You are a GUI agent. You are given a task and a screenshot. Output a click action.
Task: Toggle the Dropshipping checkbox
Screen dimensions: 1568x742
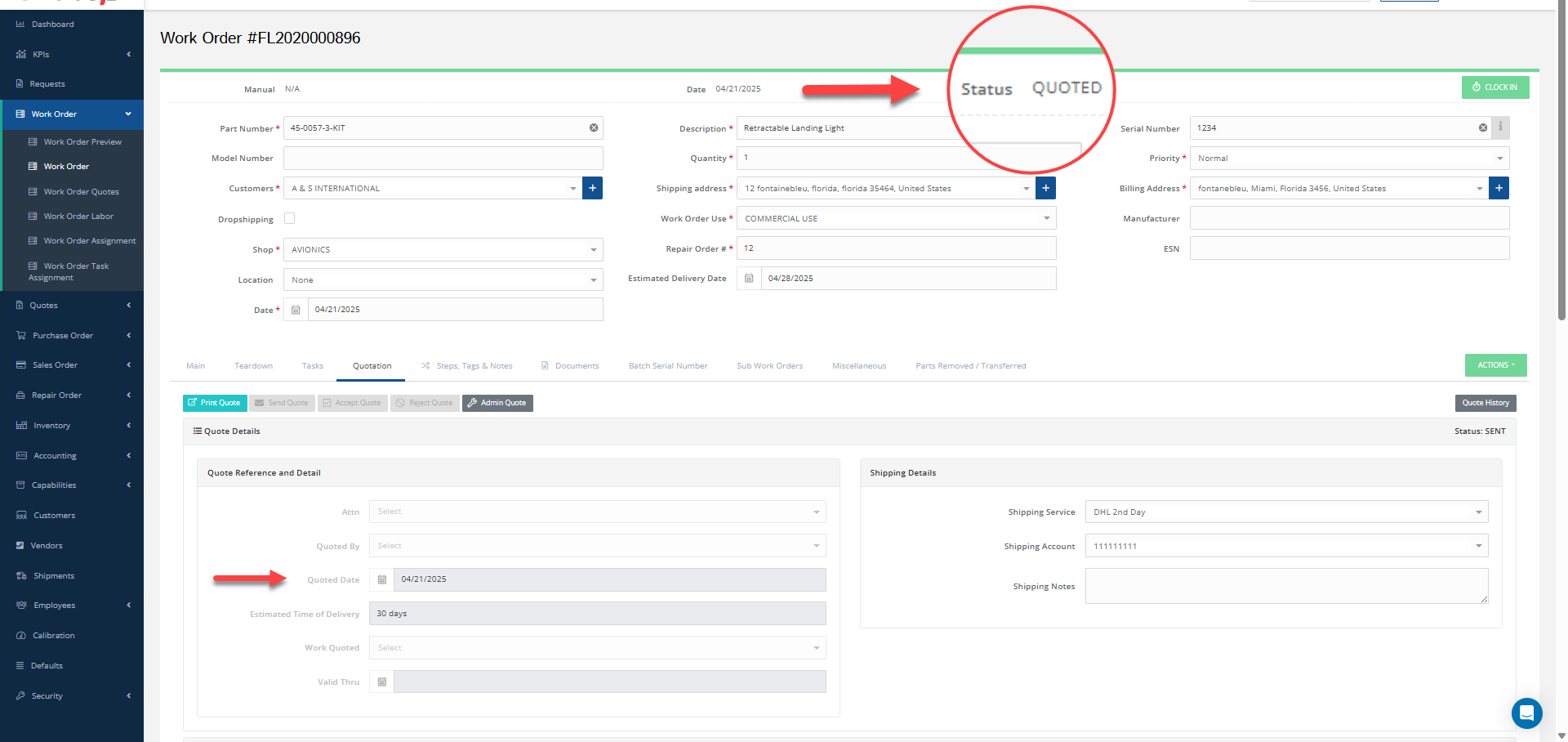pyautogui.click(x=289, y=219)
